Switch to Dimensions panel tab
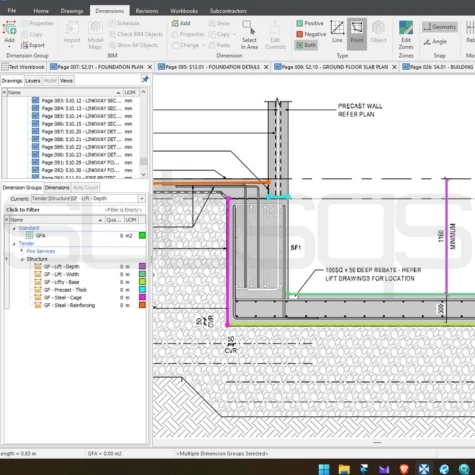 point(57,188)
